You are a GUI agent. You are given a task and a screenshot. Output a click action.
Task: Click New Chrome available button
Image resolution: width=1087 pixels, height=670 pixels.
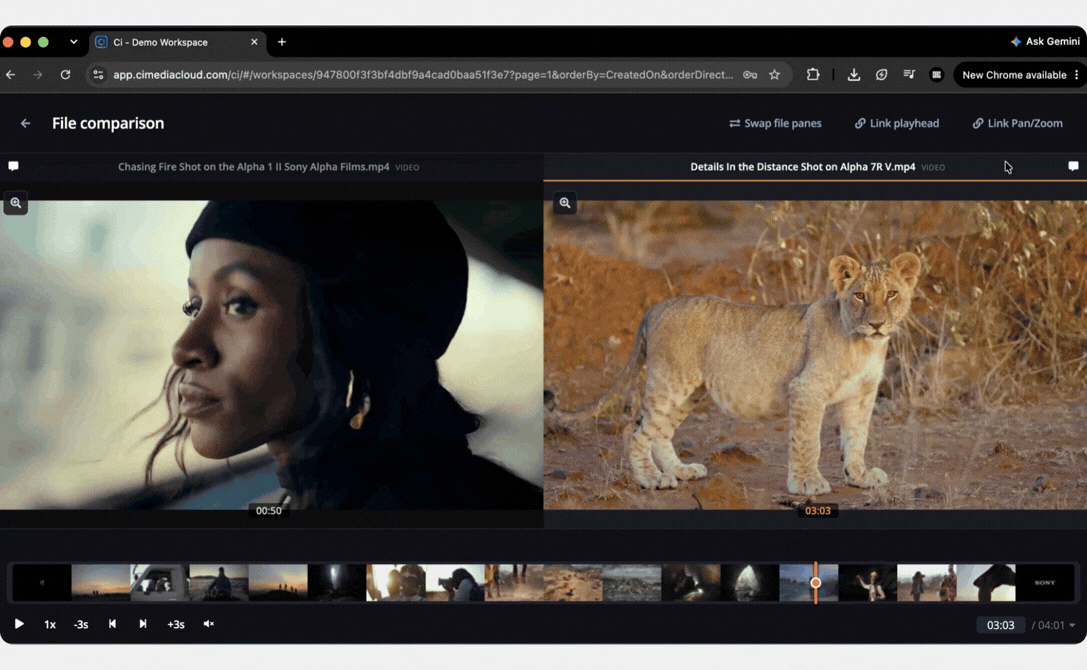[1014, 75]
